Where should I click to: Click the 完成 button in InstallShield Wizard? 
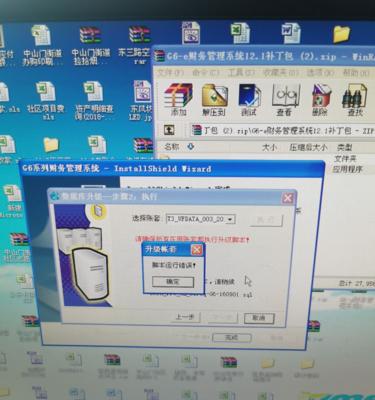point(231,337)
